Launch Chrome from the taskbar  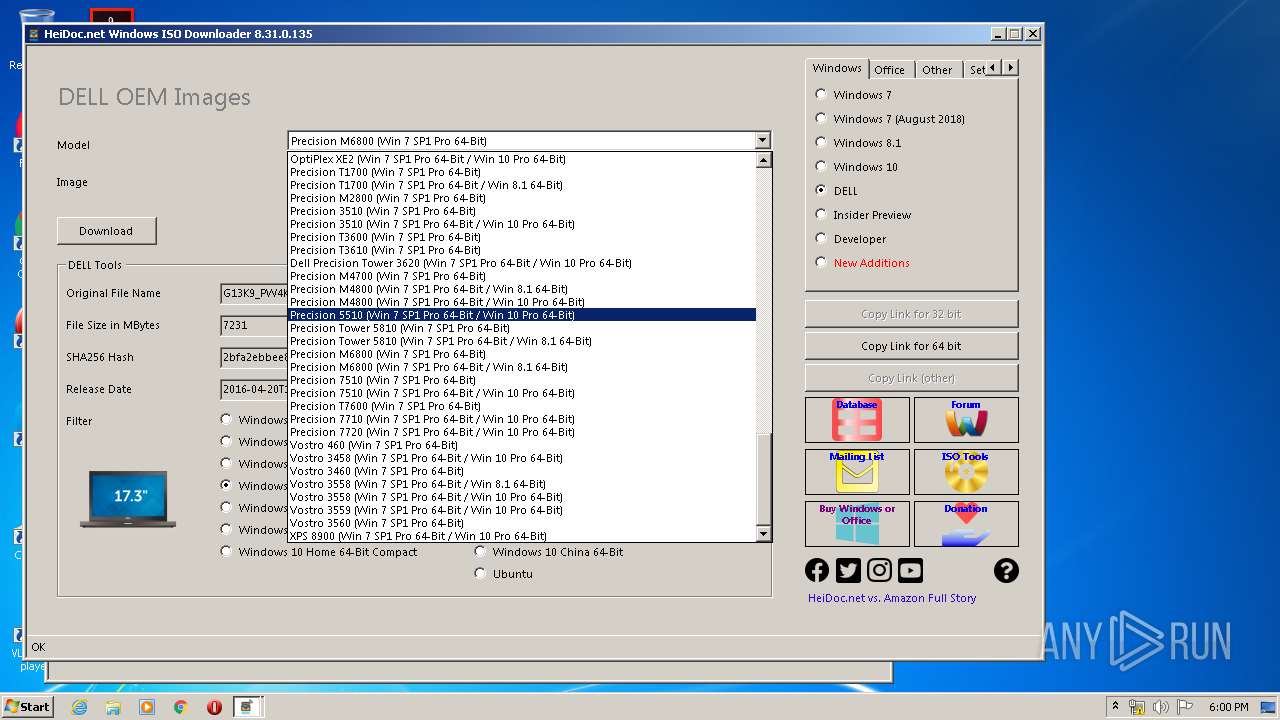pyautogui.click(x=180, y=707)
